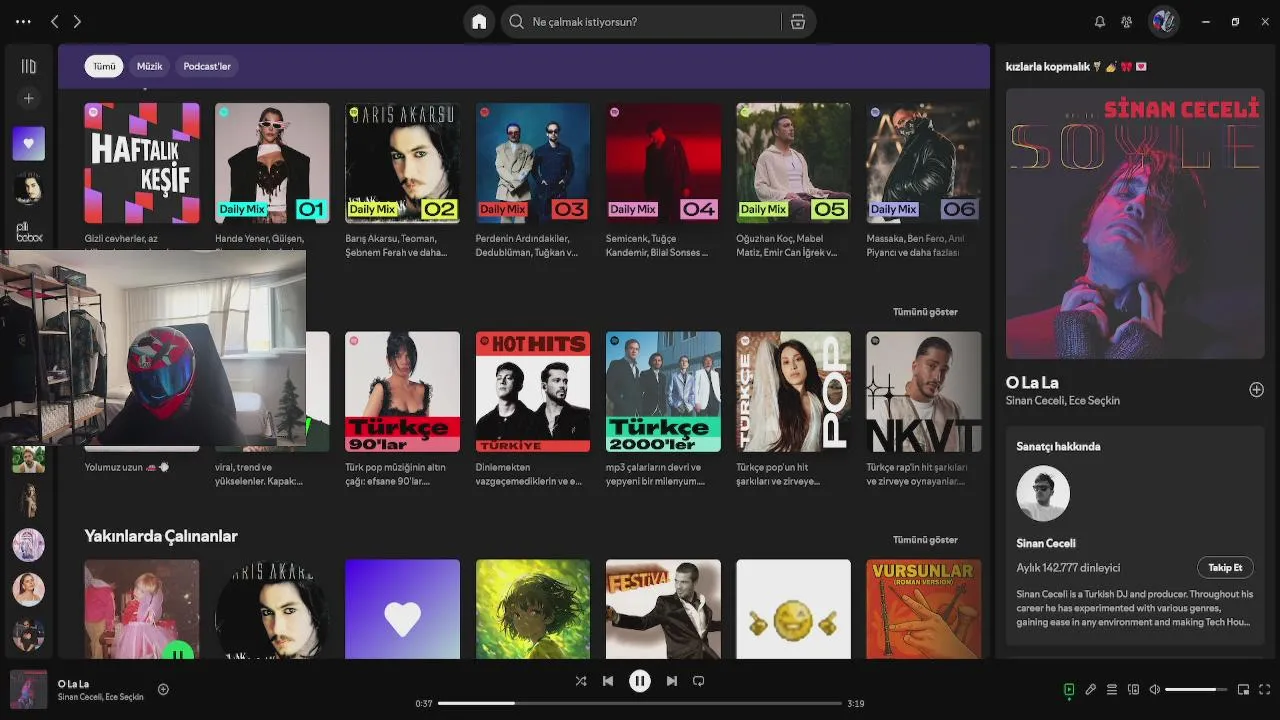Open the recently played anime girl cover
Image resolution: width=1280 pixels, height=720 pixels.
[533, 609]
